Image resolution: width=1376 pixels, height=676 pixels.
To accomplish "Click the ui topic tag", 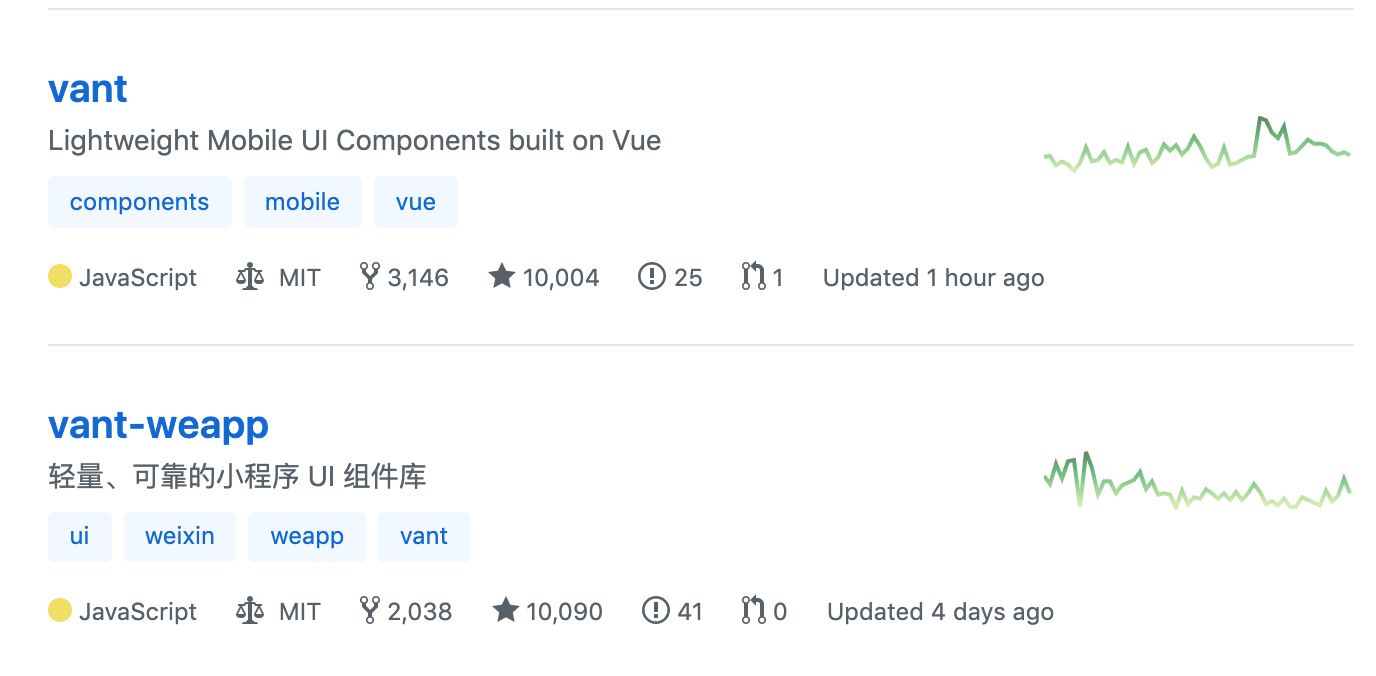I will tap(80, 536).
